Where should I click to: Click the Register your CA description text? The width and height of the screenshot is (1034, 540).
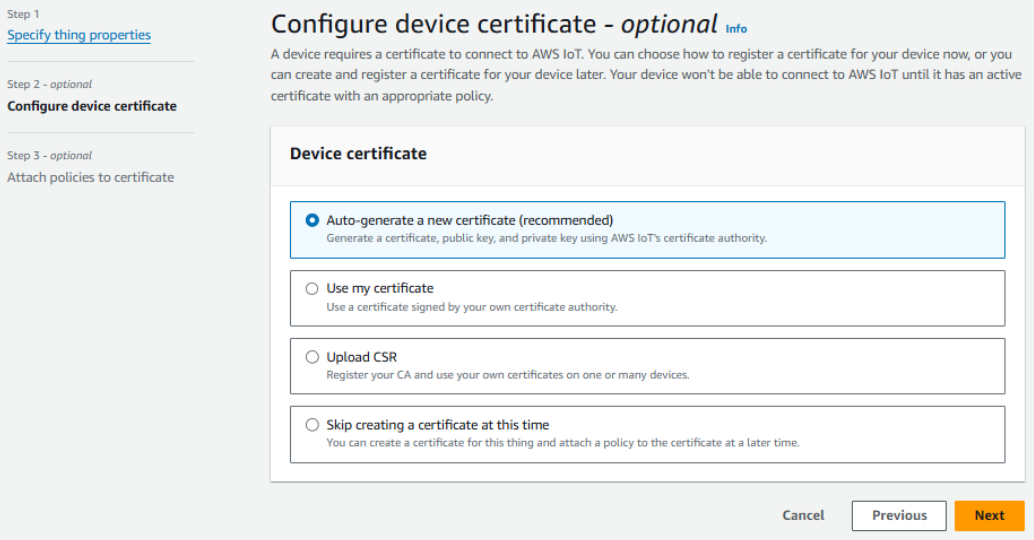pos(507,375)
